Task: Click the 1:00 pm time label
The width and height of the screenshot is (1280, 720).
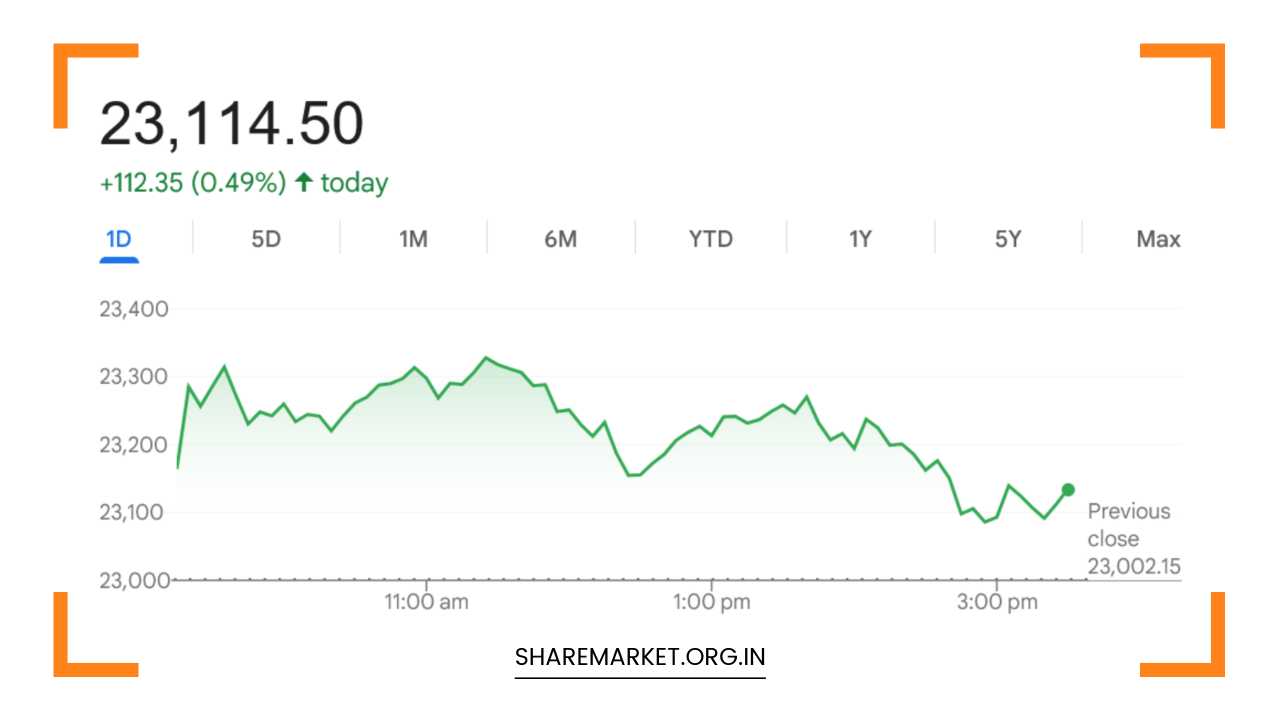Action: pos(712,601)
